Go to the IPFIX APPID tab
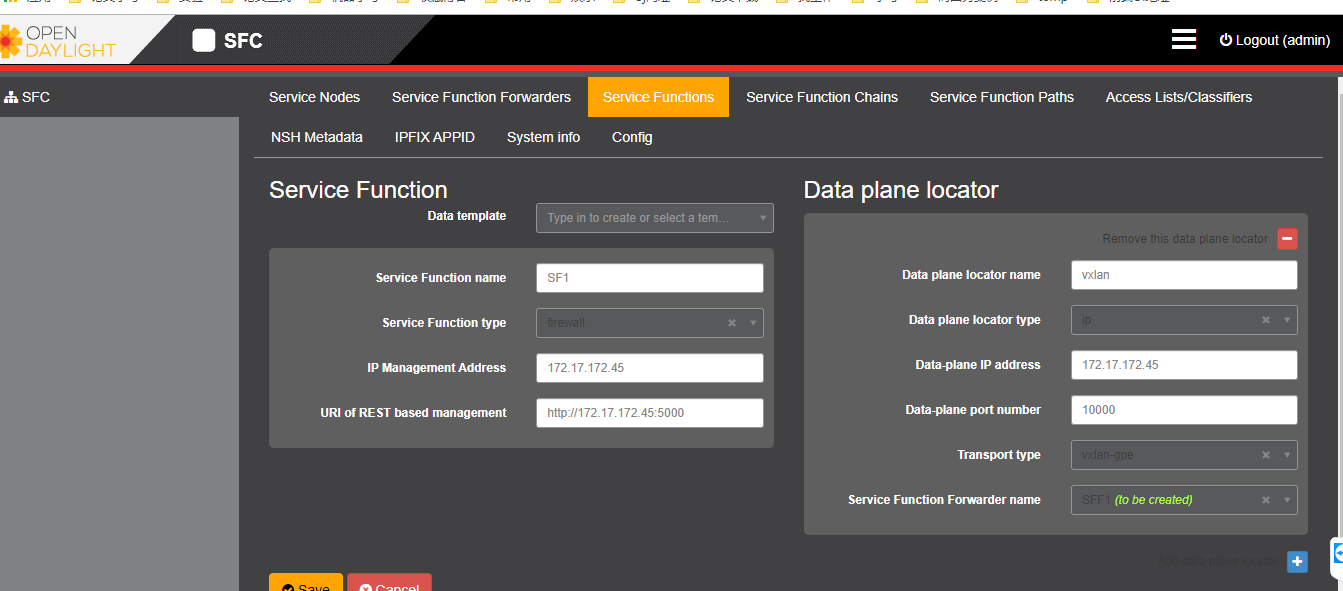 [435, 137]
